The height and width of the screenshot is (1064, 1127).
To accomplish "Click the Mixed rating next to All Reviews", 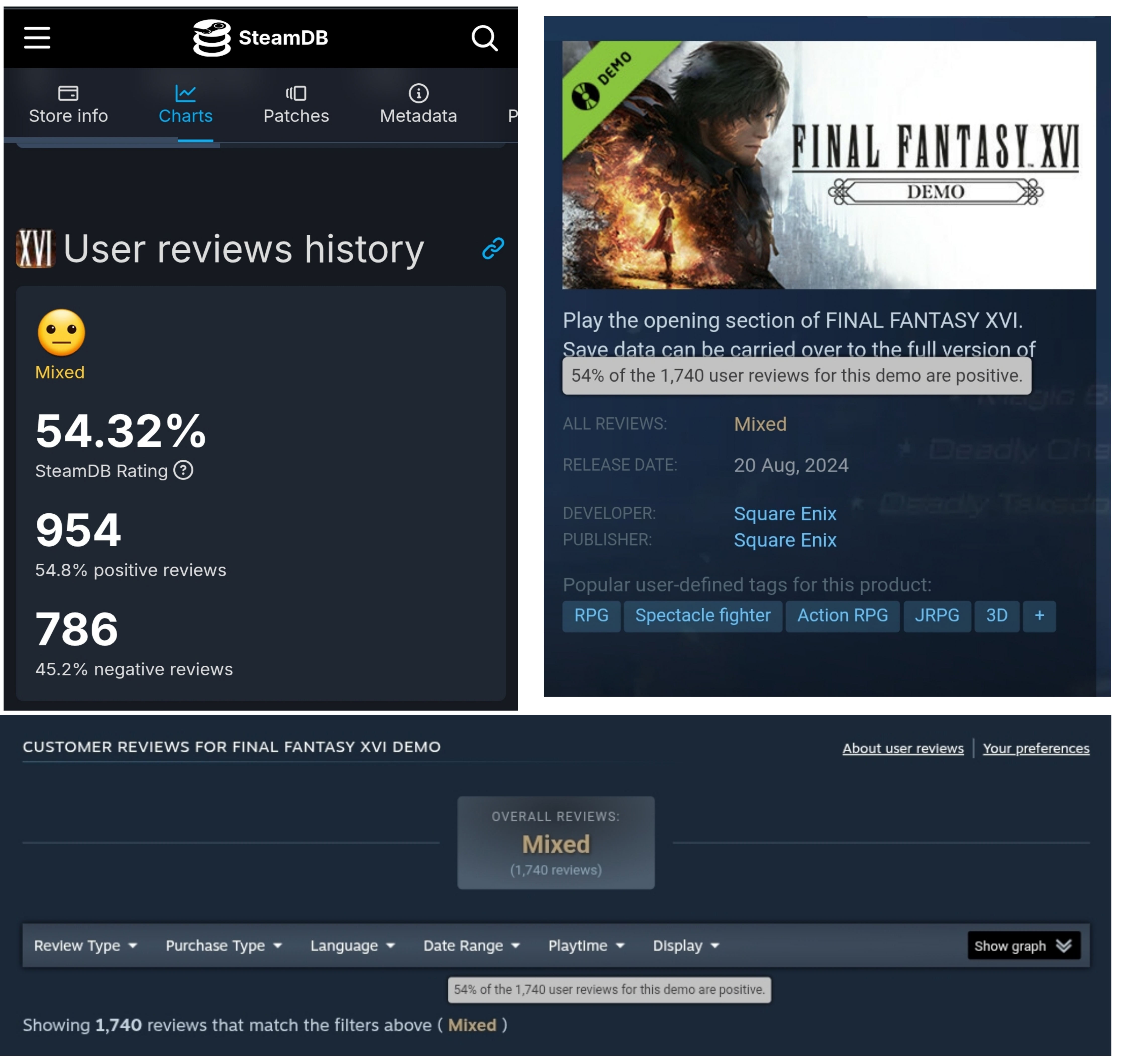I will pos(761,424).
